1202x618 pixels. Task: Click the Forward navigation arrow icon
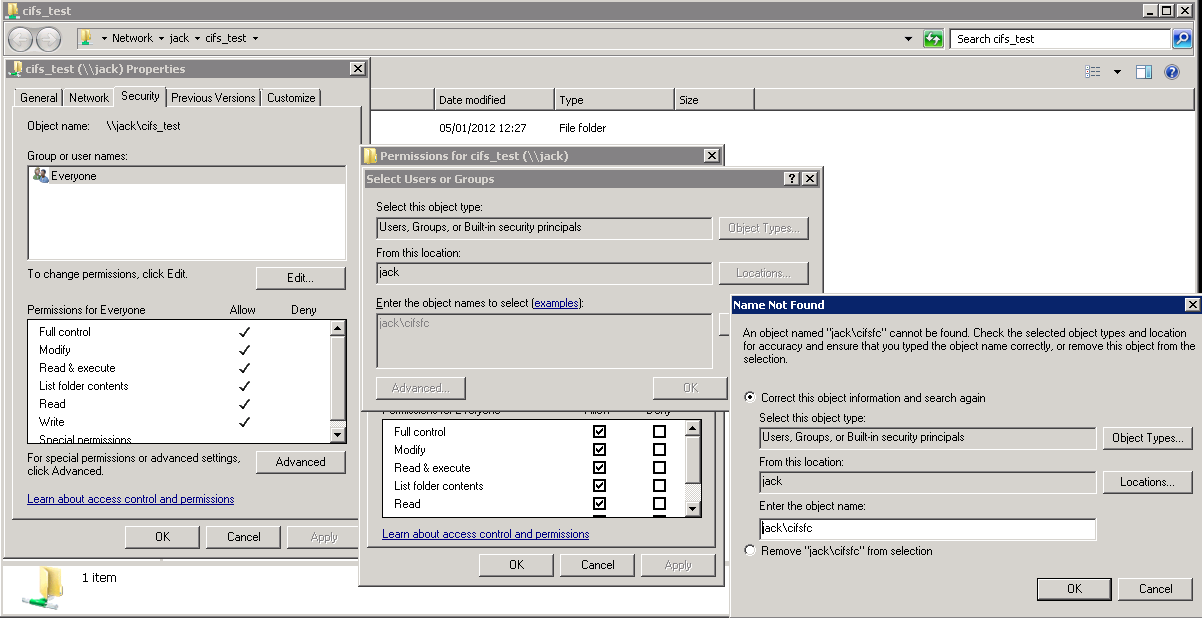point(48,39)
